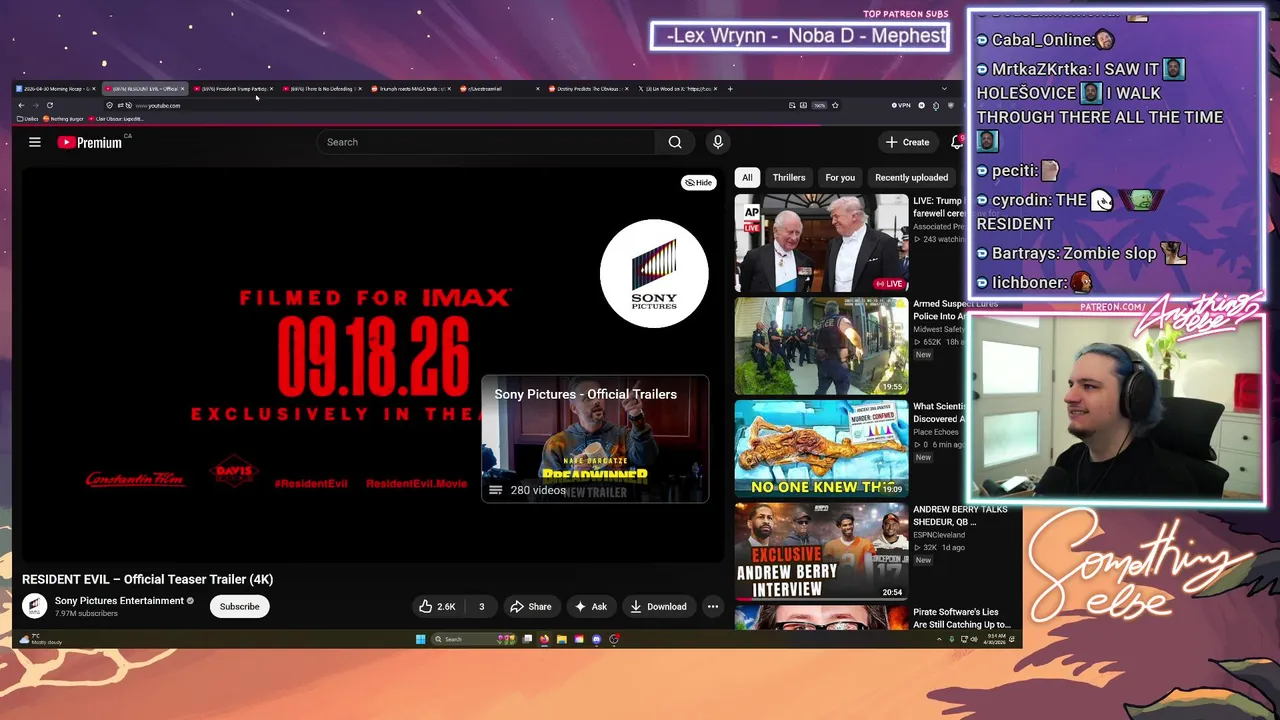Click the browser back arrow

pyautogui.click(x=21, y=105)
